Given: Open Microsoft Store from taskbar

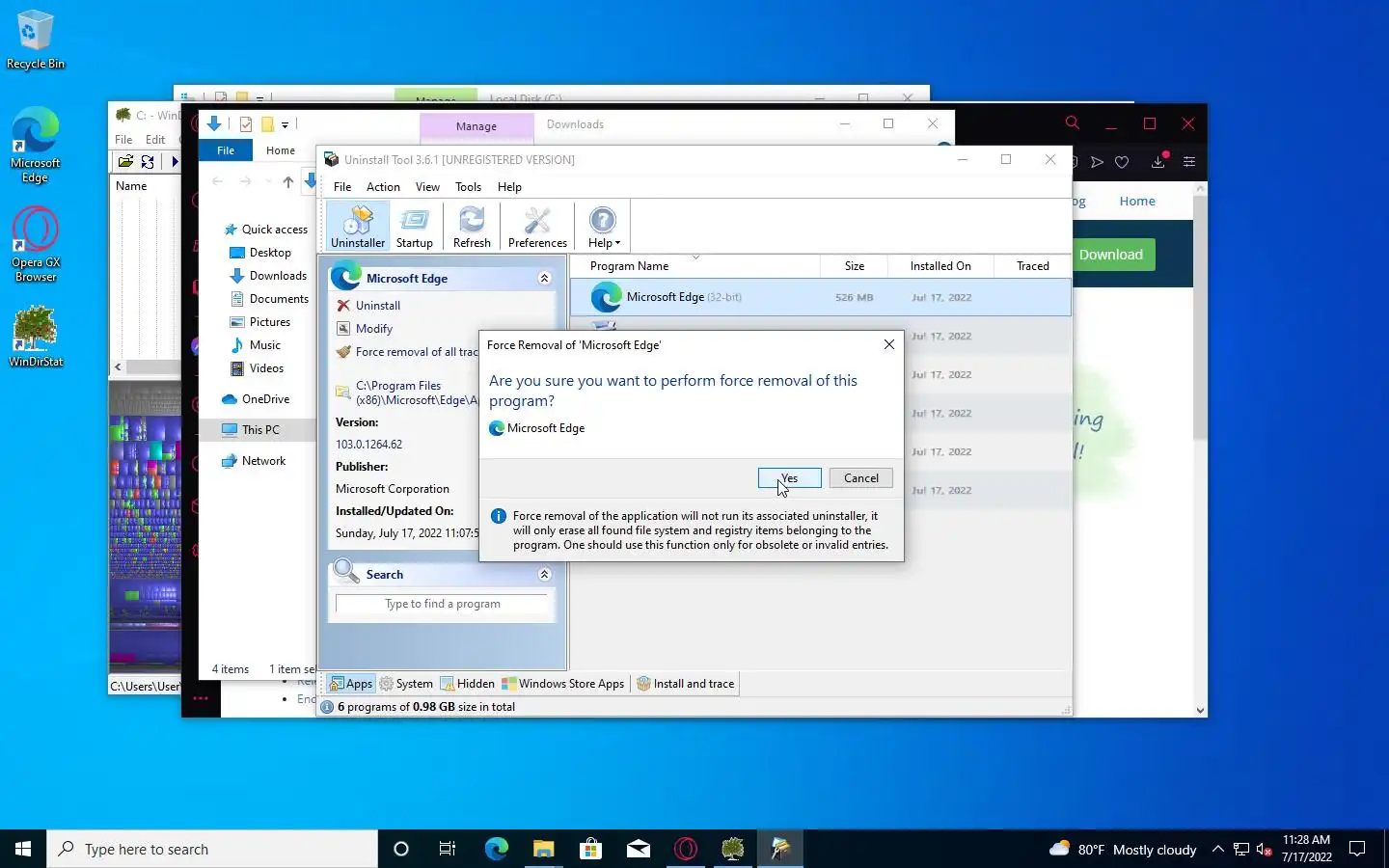Looking at the screenshot, I should pyautogui.click(x=590, y=849).
